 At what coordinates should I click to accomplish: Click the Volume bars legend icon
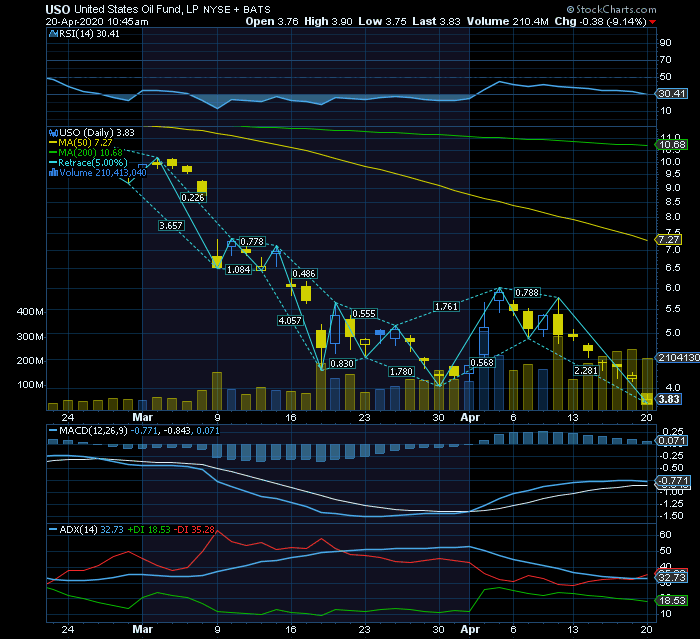[x=54, y=172]
